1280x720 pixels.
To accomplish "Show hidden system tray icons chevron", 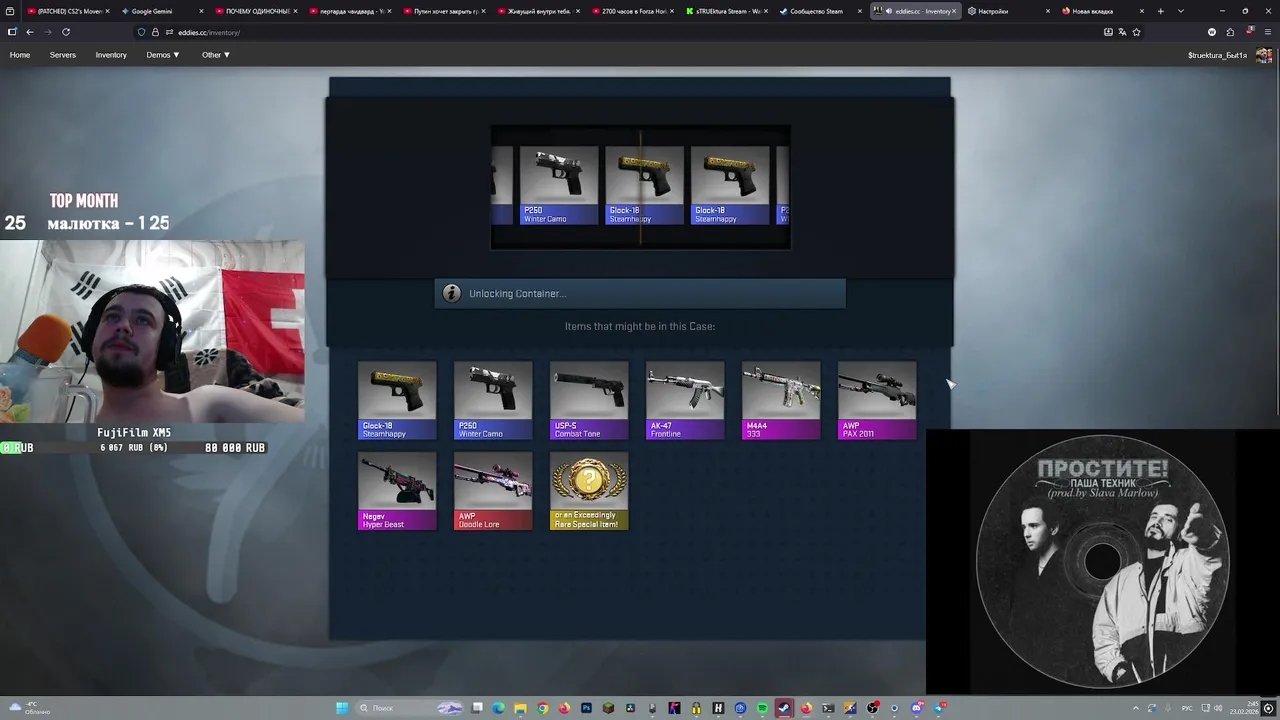I will click(x=1135, y=708).
